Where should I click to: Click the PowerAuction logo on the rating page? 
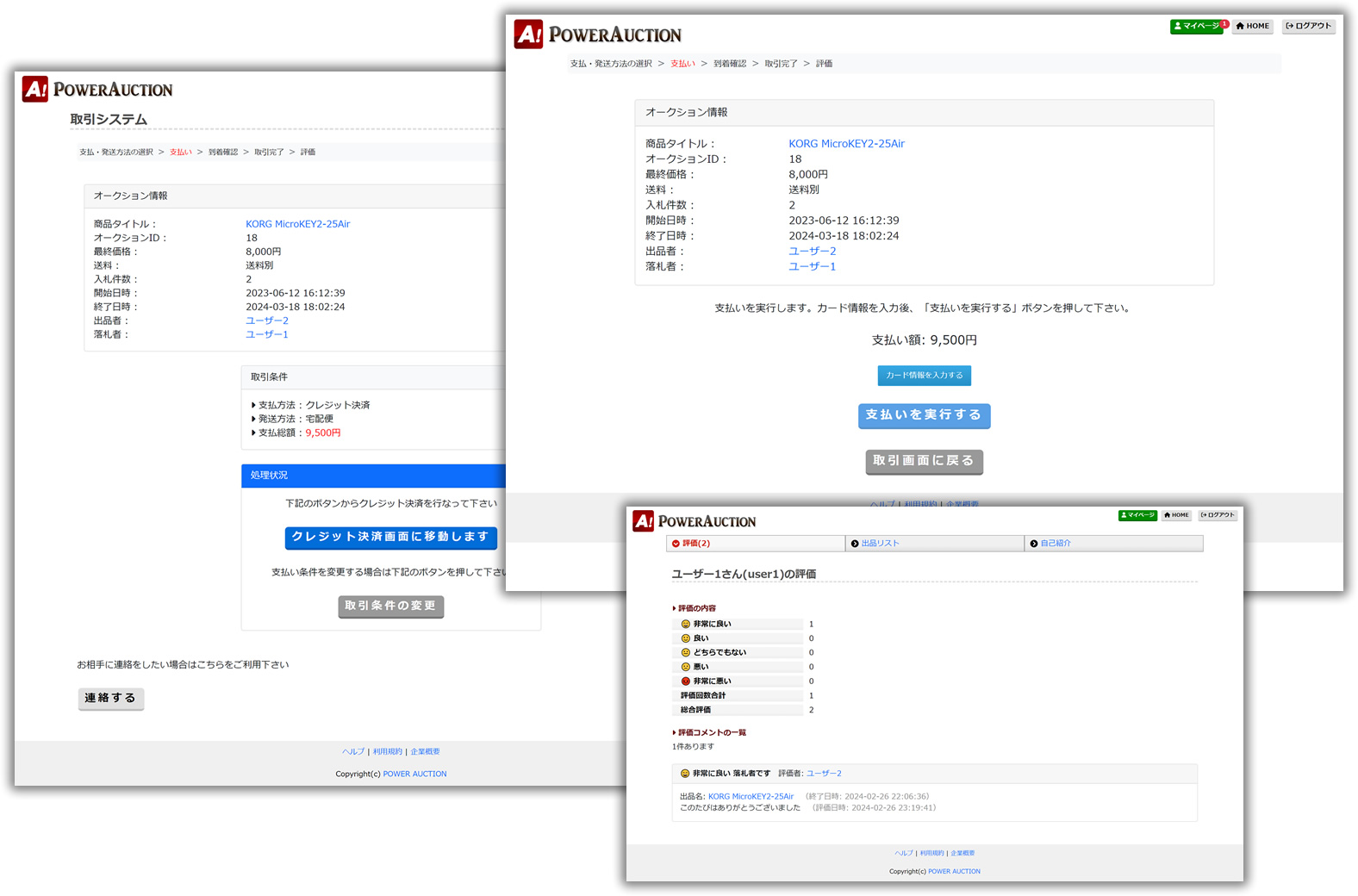(695, 521)
